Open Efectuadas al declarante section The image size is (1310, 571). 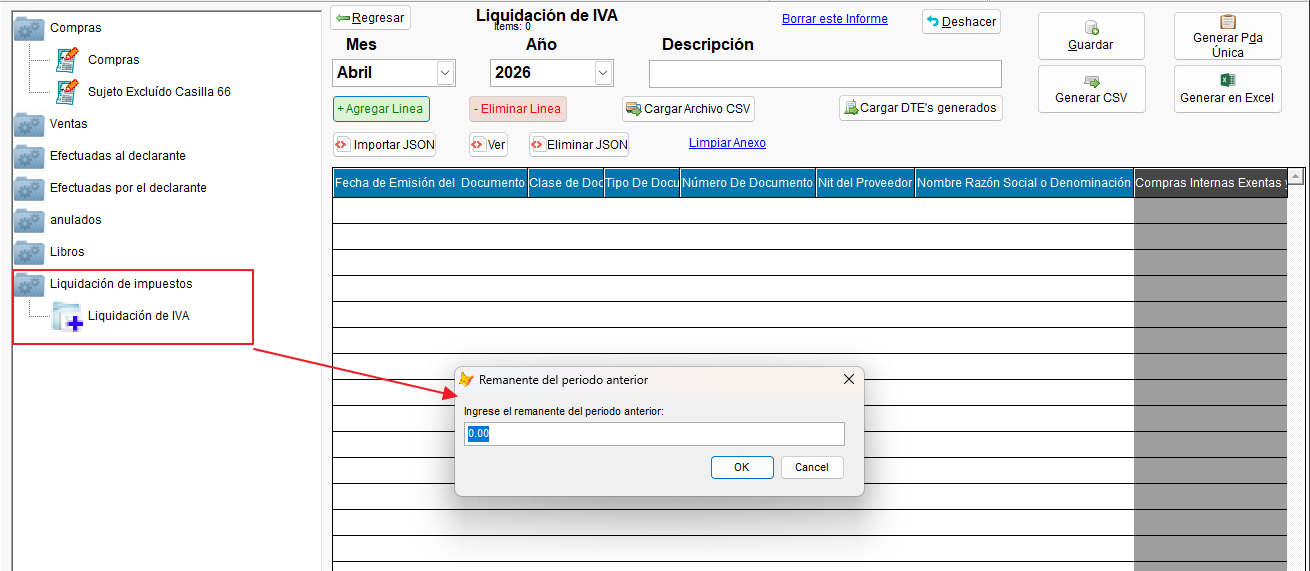pos(117,156)
